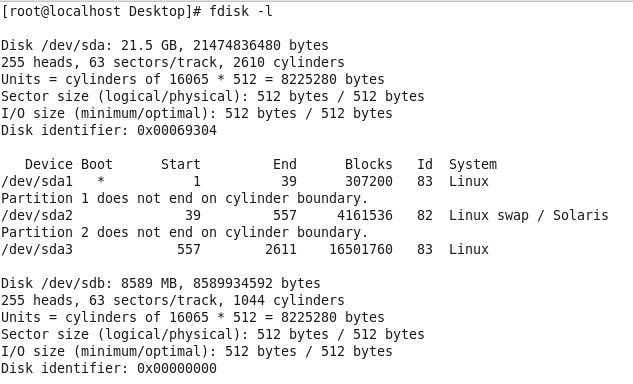Viewport: 633px width, 384px height.
Task: Click Partition 1 cylinder boundary warning
Action: tap(184, 198)
